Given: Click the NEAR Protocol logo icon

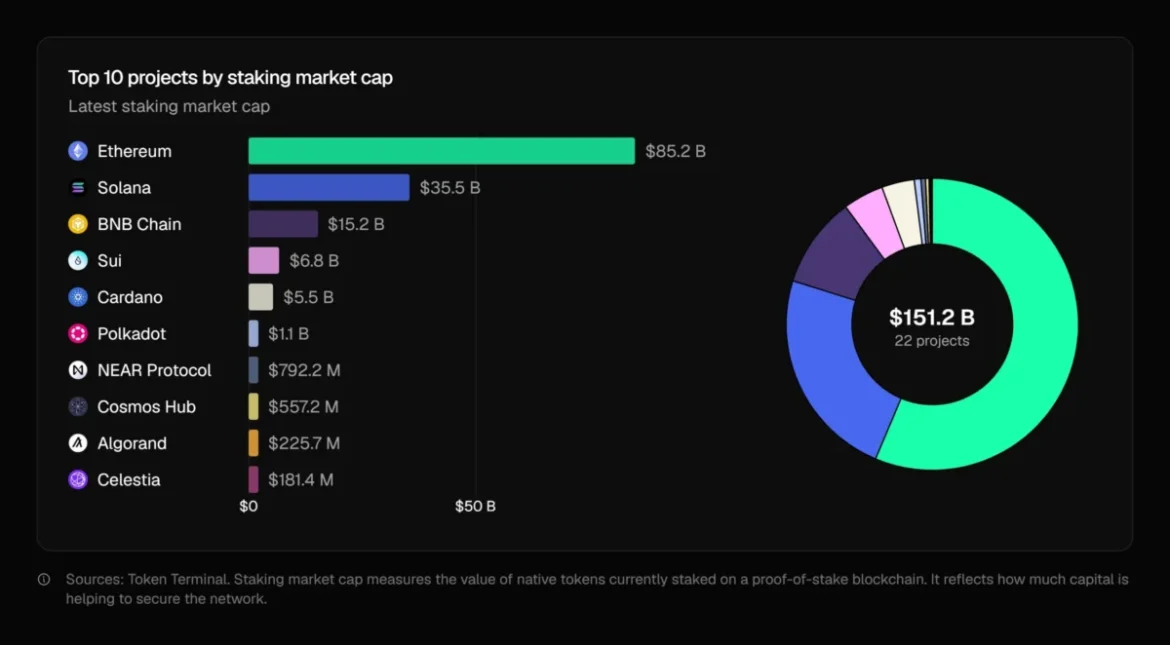Looking at the screenshot, I should [78, 370].
